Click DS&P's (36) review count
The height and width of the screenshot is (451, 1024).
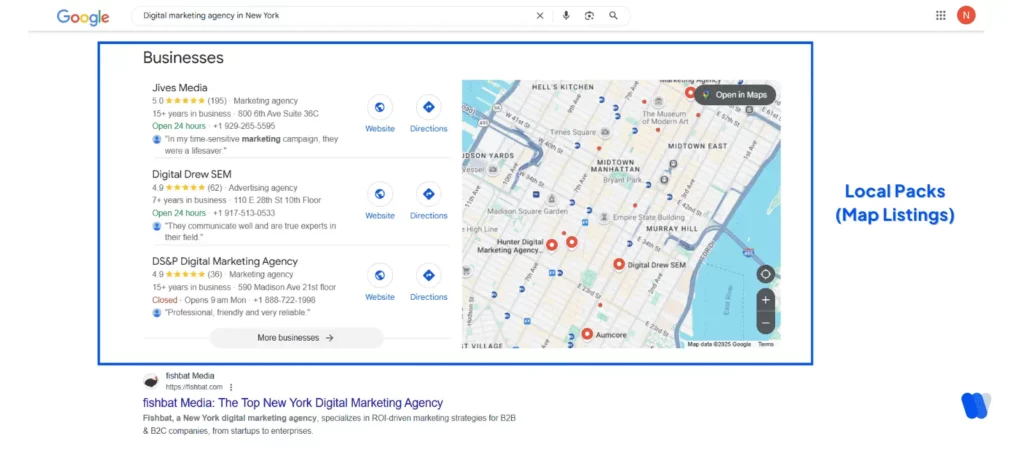coord(214,274)
